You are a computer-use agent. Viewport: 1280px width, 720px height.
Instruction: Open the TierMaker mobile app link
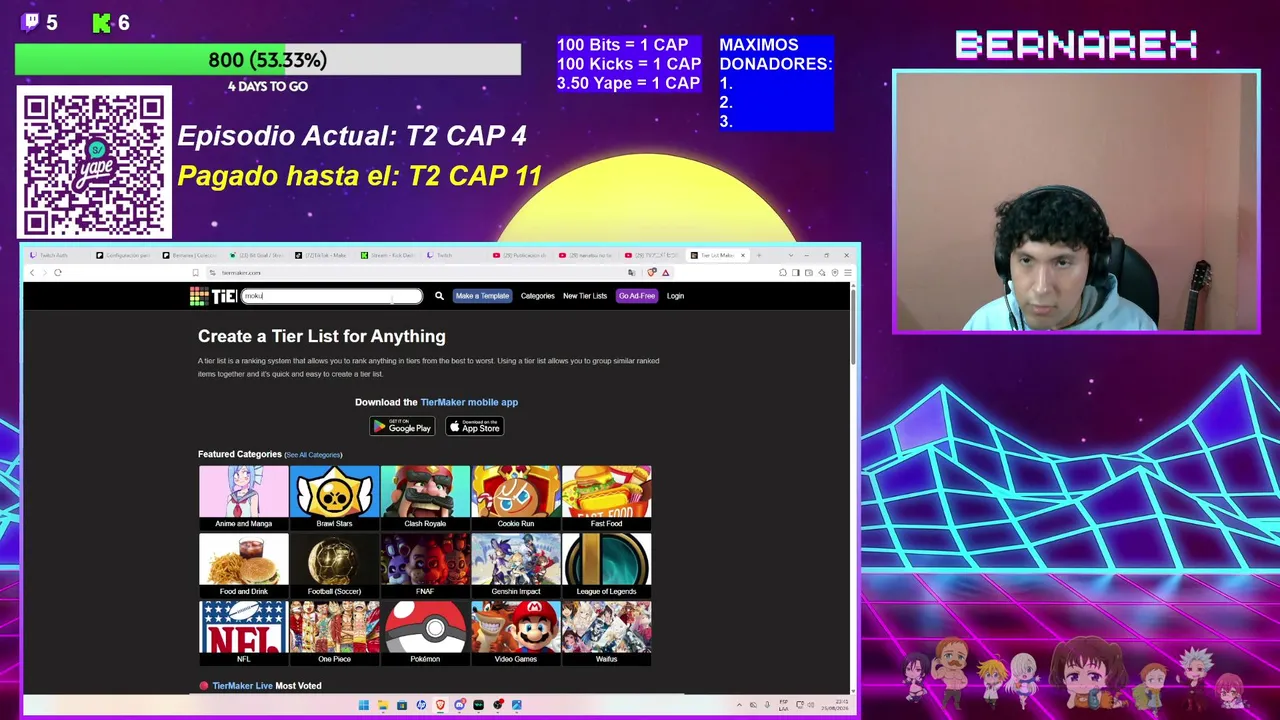[x=469, y=402]
